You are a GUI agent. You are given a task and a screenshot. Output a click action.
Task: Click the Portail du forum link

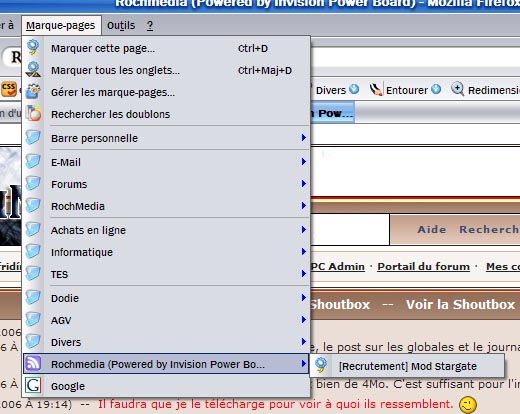point(423,267)
